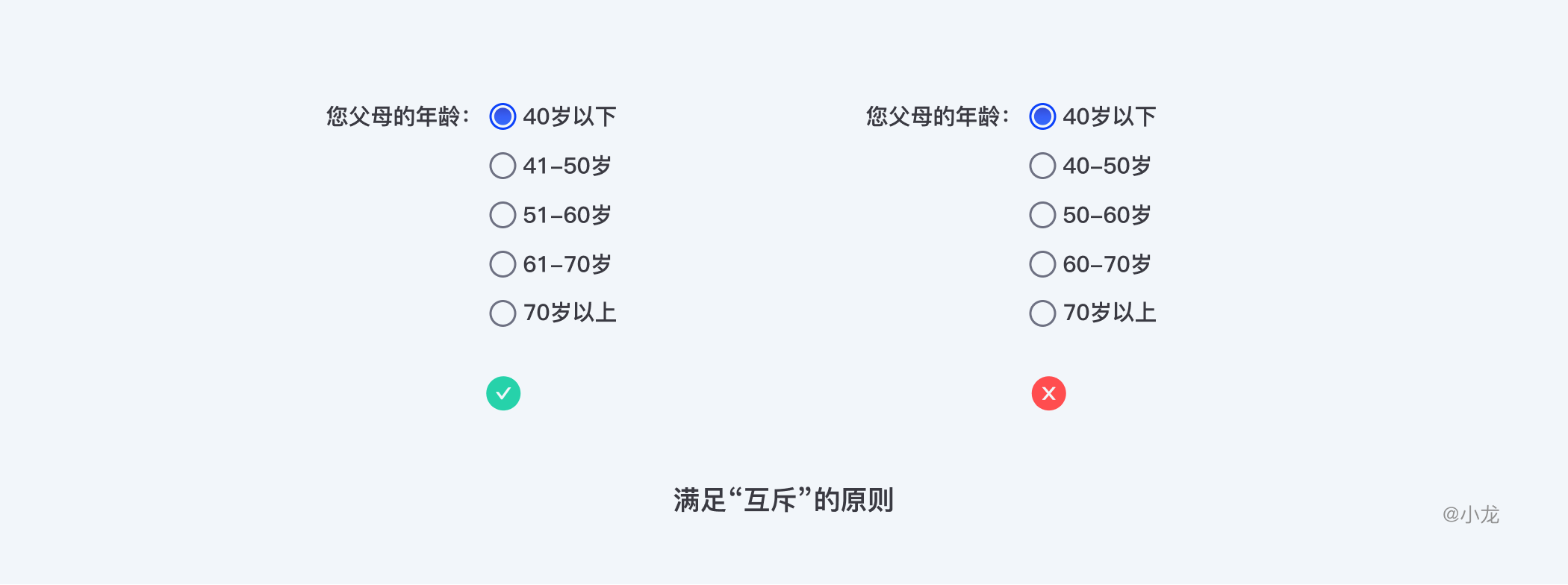Click the left 您父母的年龄 question label

click(x=396, y=116)
